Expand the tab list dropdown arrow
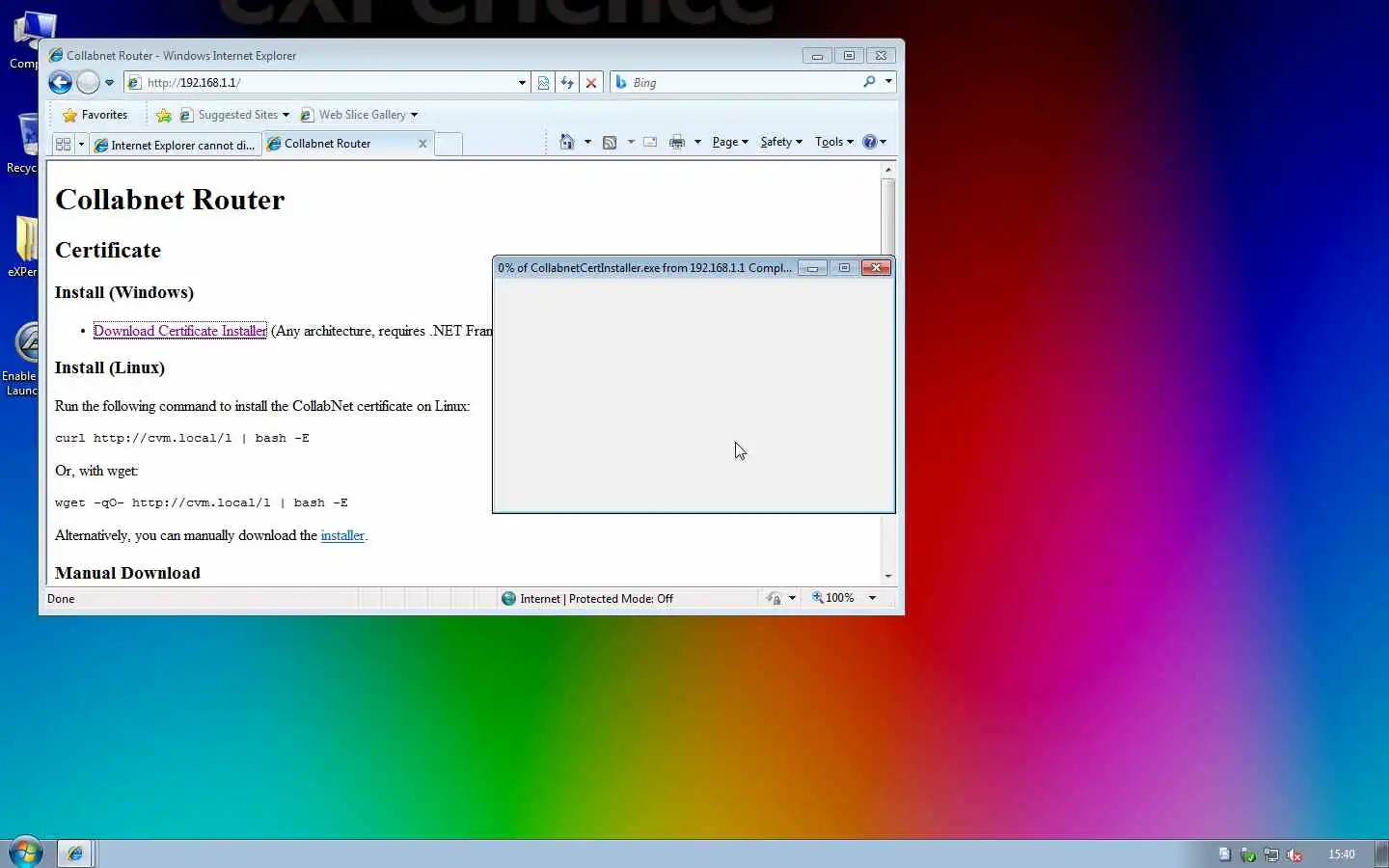 (81, 144)
